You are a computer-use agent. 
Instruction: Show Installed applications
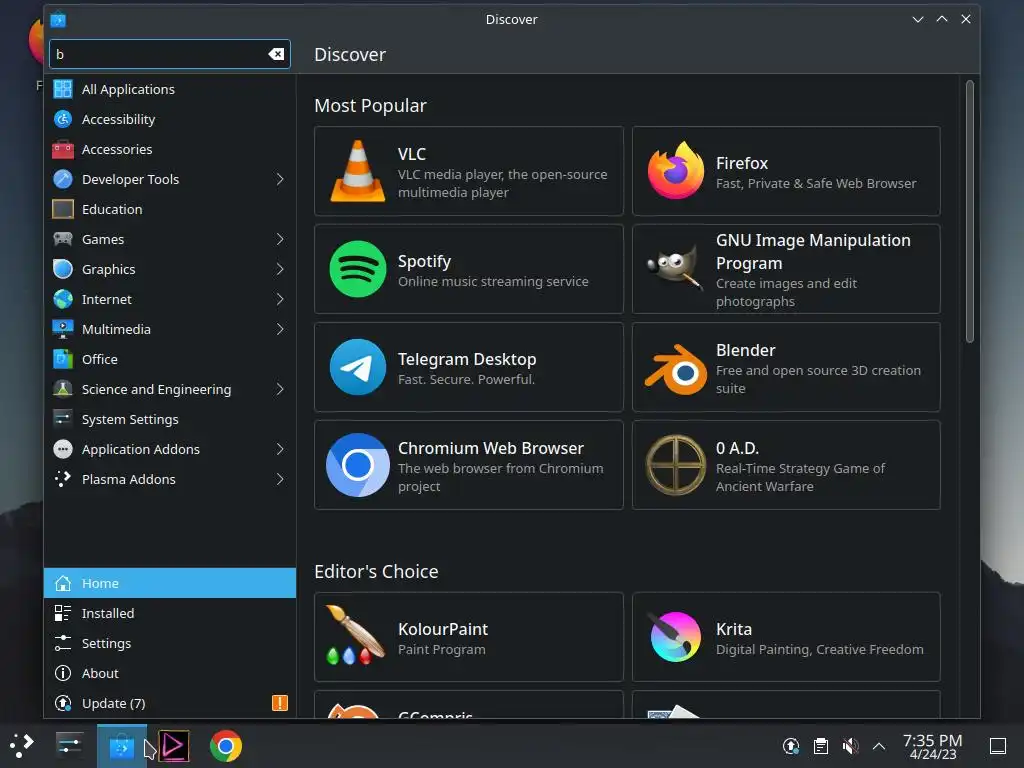[170, 613]
